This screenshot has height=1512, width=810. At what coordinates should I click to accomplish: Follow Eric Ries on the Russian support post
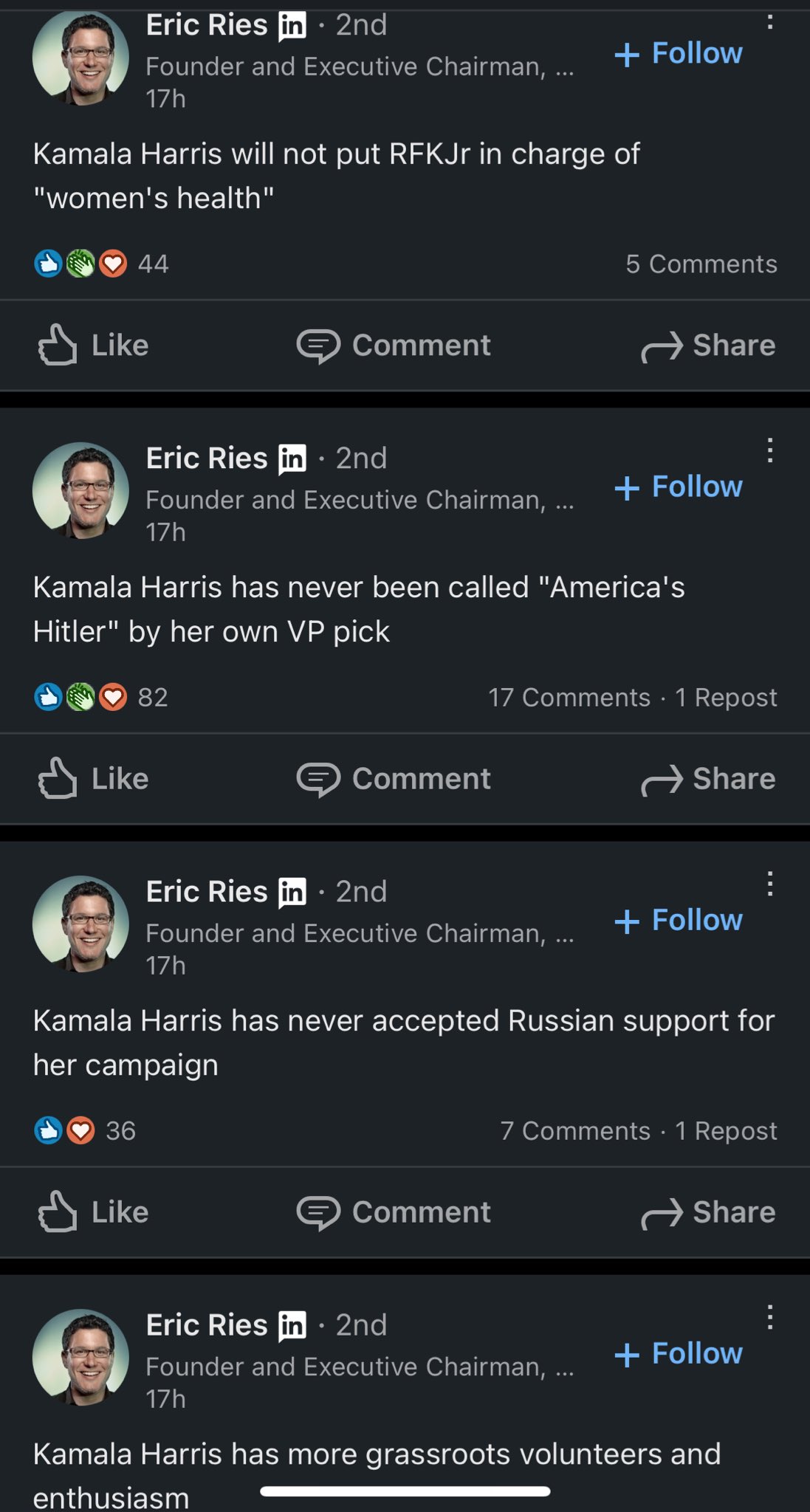679,920
